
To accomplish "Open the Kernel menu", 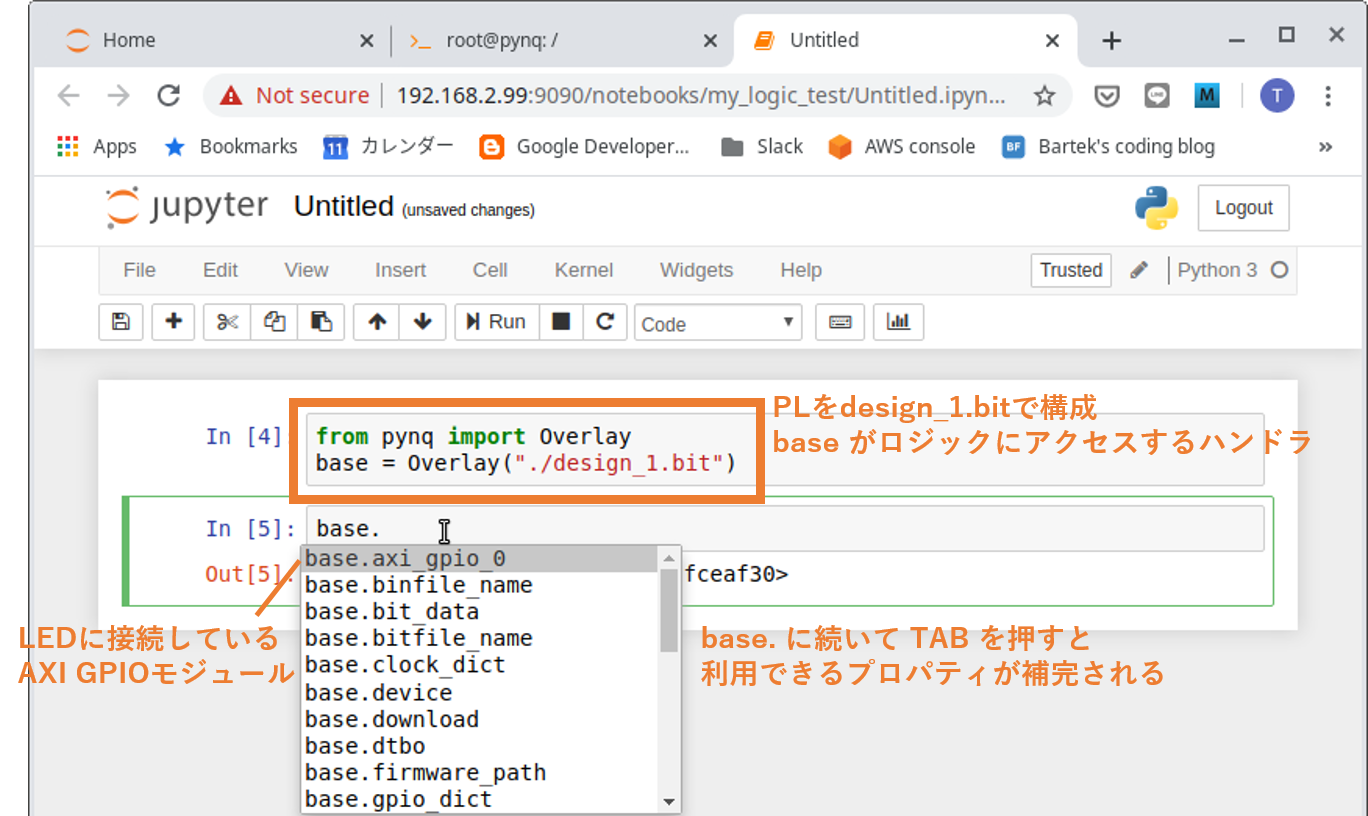I will tap(583, 270).
